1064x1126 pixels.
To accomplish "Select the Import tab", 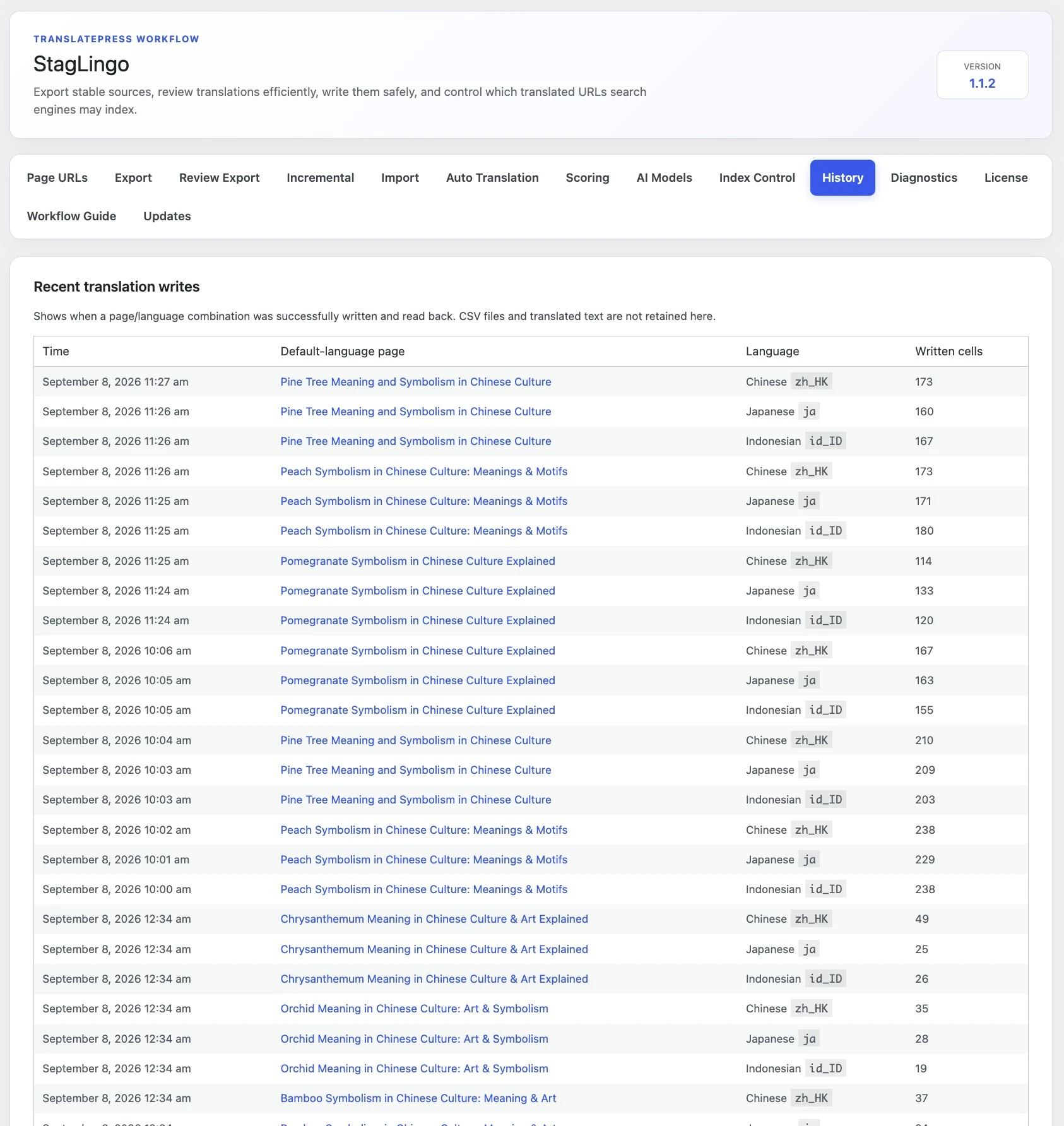I will [x=400, y=178].
